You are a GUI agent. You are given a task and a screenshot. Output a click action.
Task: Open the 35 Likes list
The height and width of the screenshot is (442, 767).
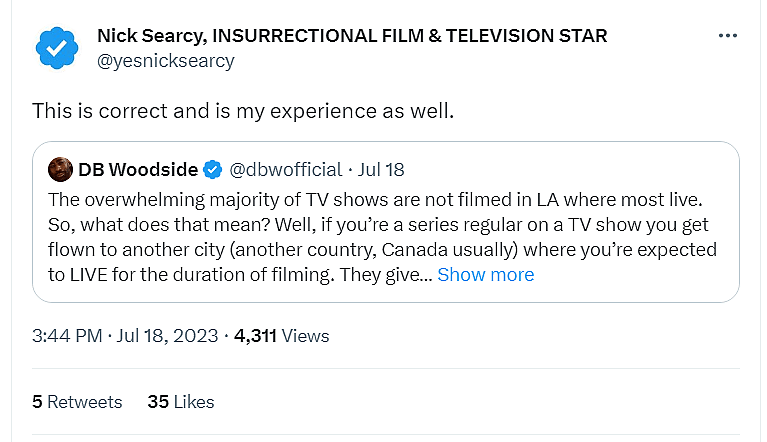point(180,402)
